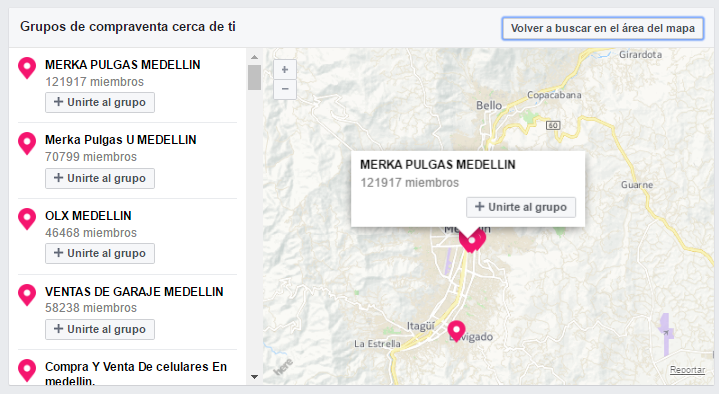719x394 pixels.
Task: Join Merka Pulgas U MEDELLIN group
Action: click(x=100, y=178)
